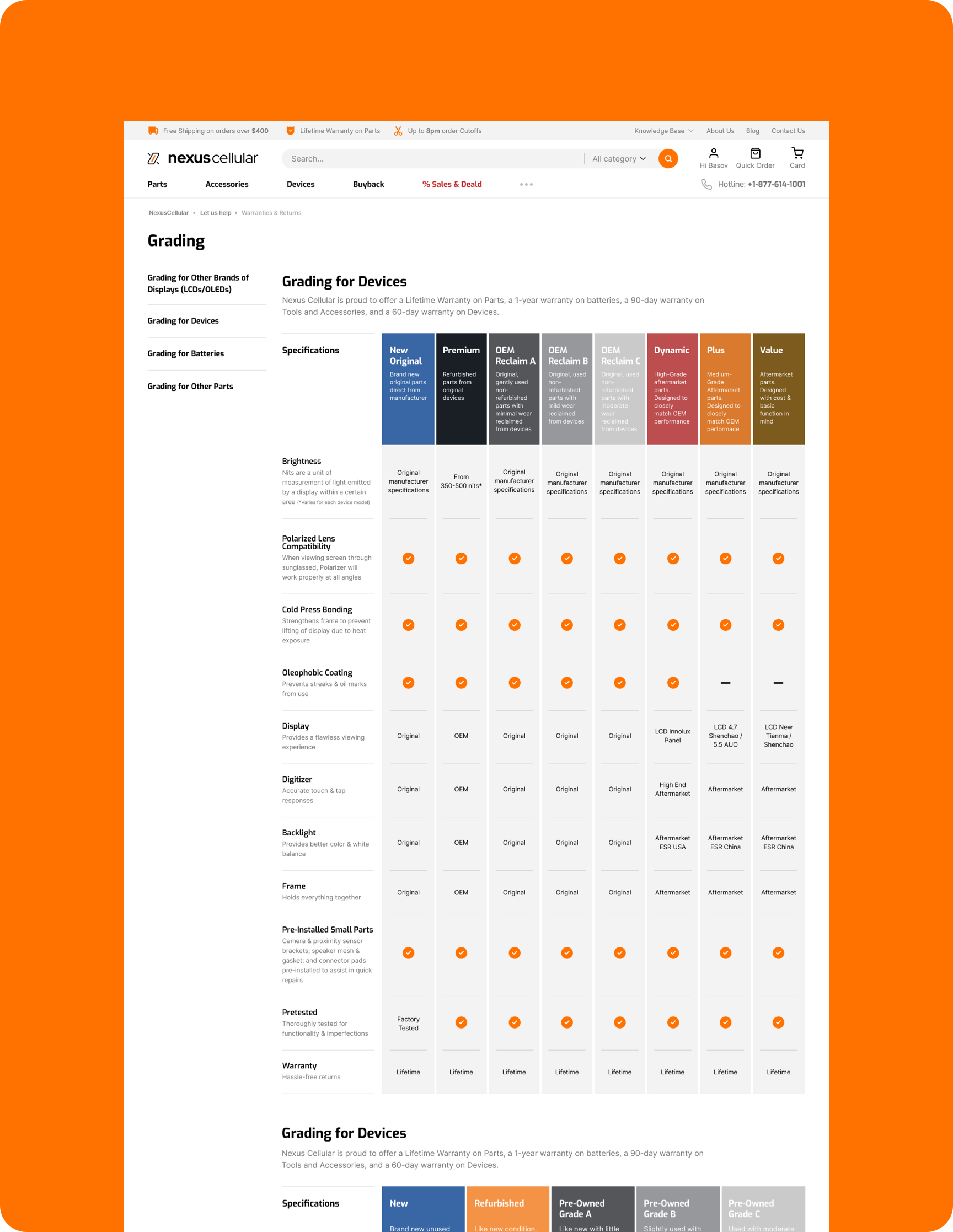This screenshot has height=1232, width=953.
Task: Open the shopping cart icon labeled Card
Action: point(797,153)
